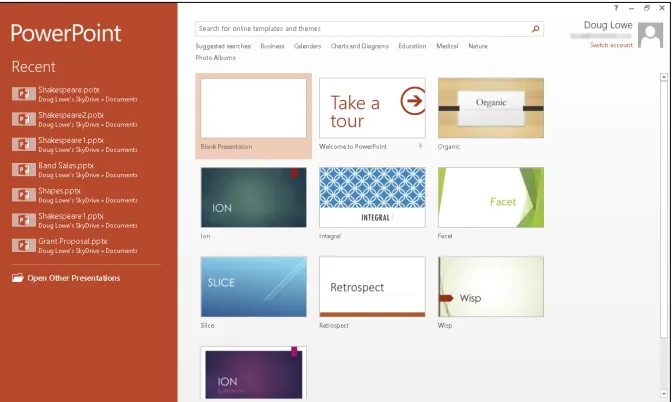Restore down the PowerPoint window
This screenshot has height=402, width=672.
click(x=647, y=8)
